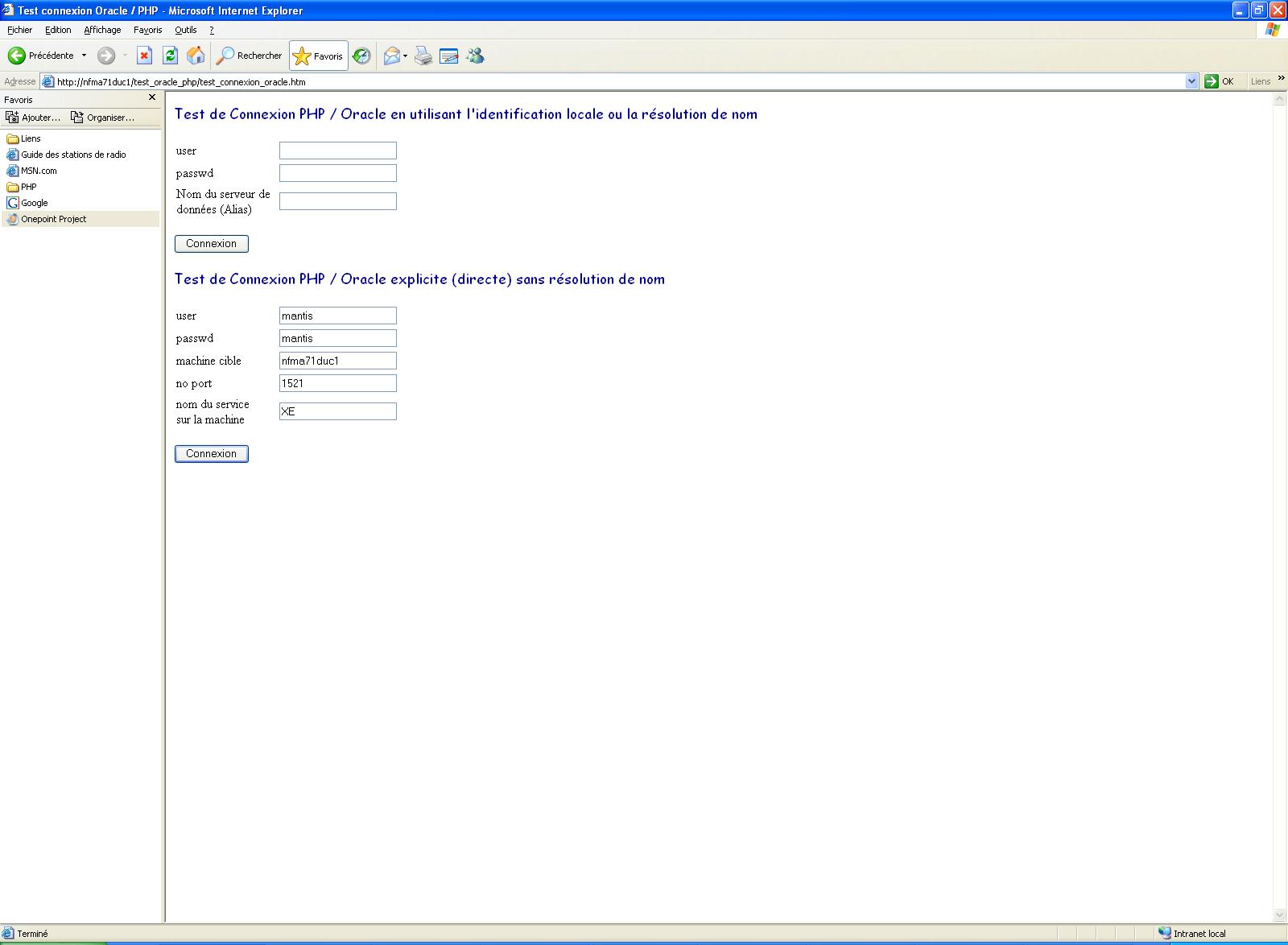Click the address bar page icon
The image size is (1288, 945).
tap(47, 81)
